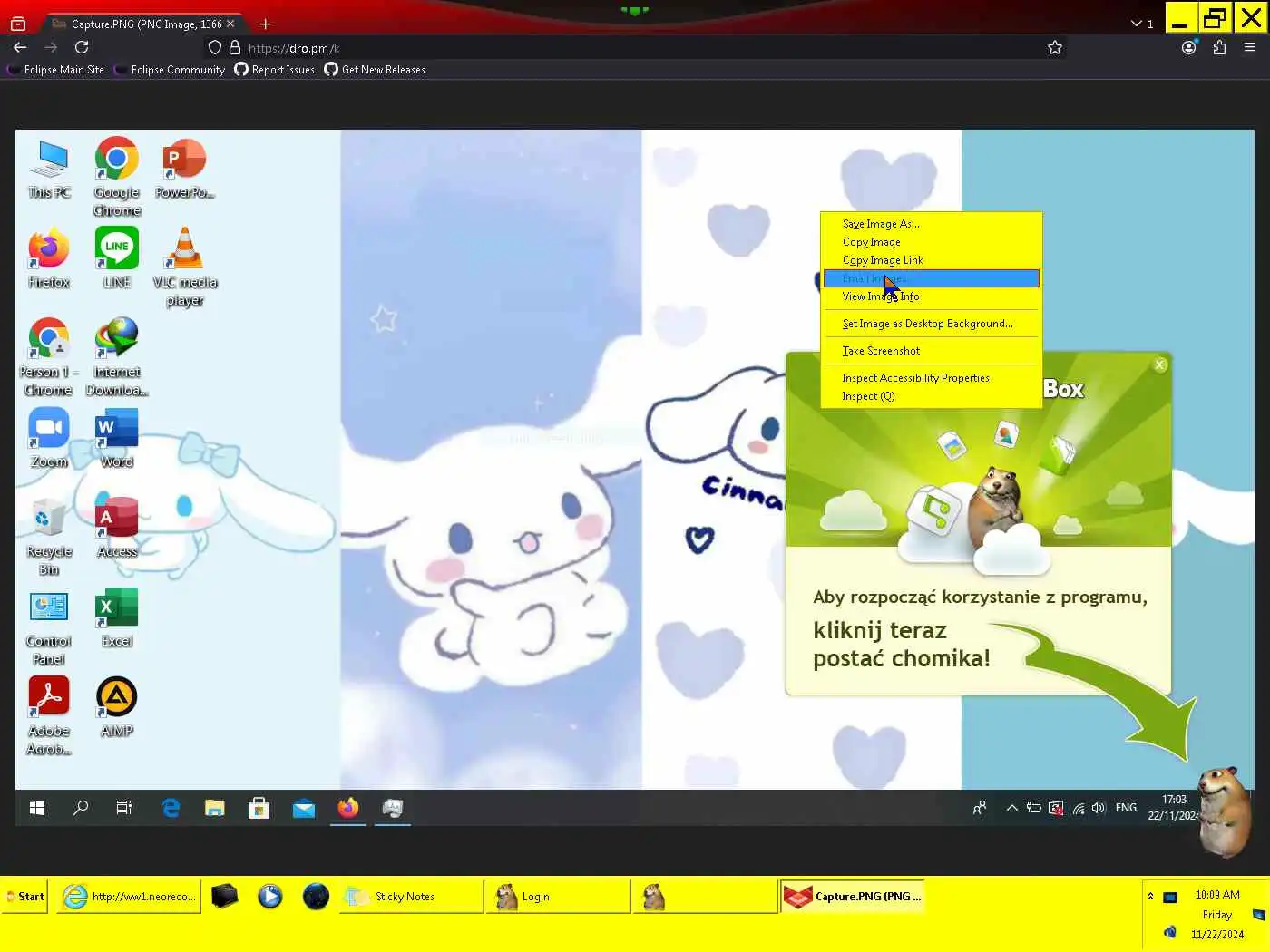Click ENG language indicator in inner tray

[1126, 808]
